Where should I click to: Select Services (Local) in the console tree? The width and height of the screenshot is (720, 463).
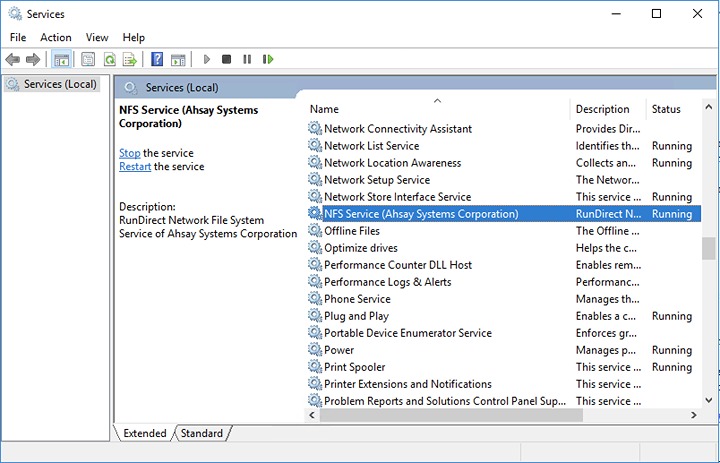point(59,84)
